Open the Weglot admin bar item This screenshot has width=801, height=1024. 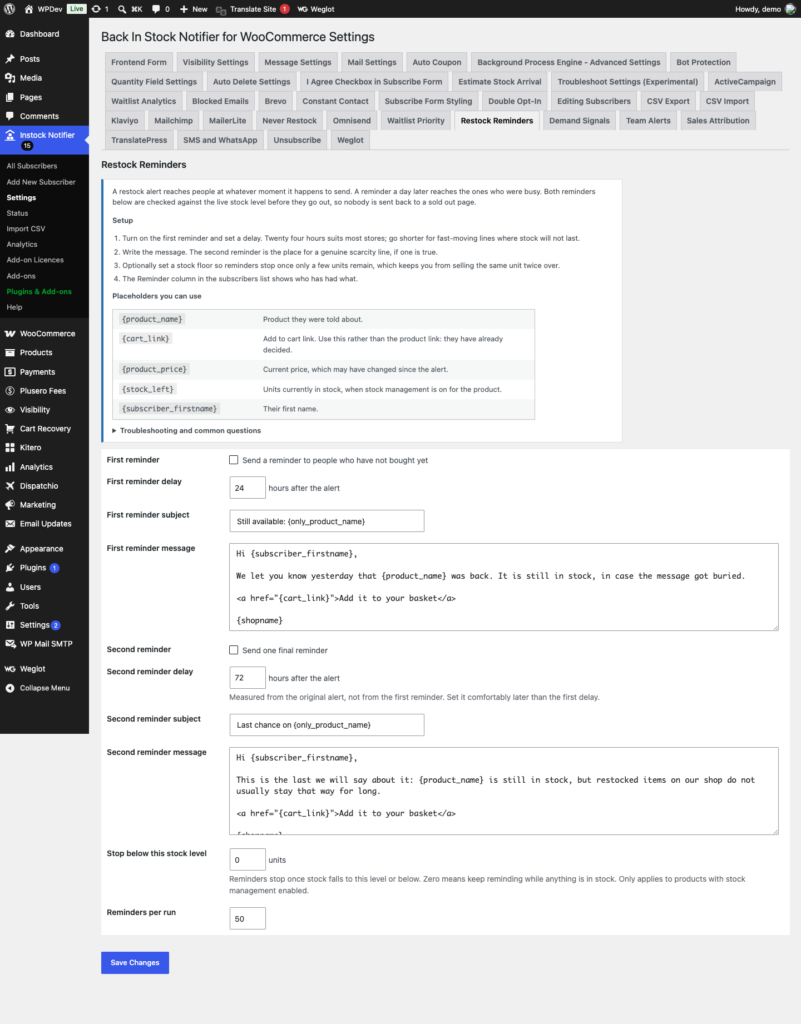[316, 9]
